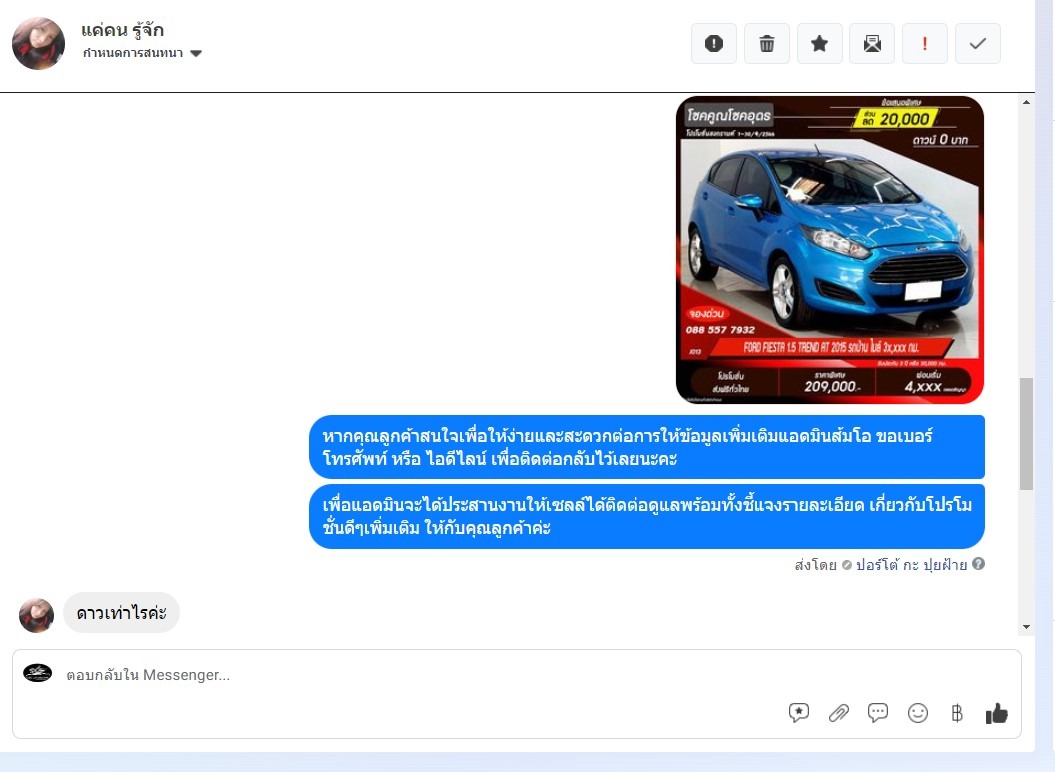Open saved replies star bubble icon

click(x=799, y=713)
